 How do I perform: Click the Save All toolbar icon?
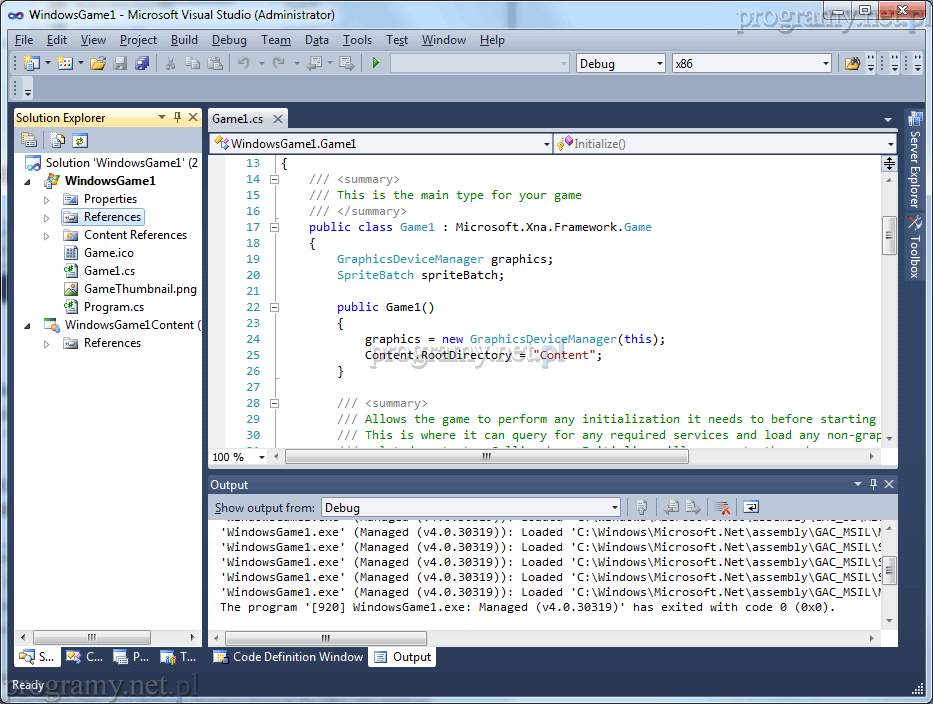(142, 63)
